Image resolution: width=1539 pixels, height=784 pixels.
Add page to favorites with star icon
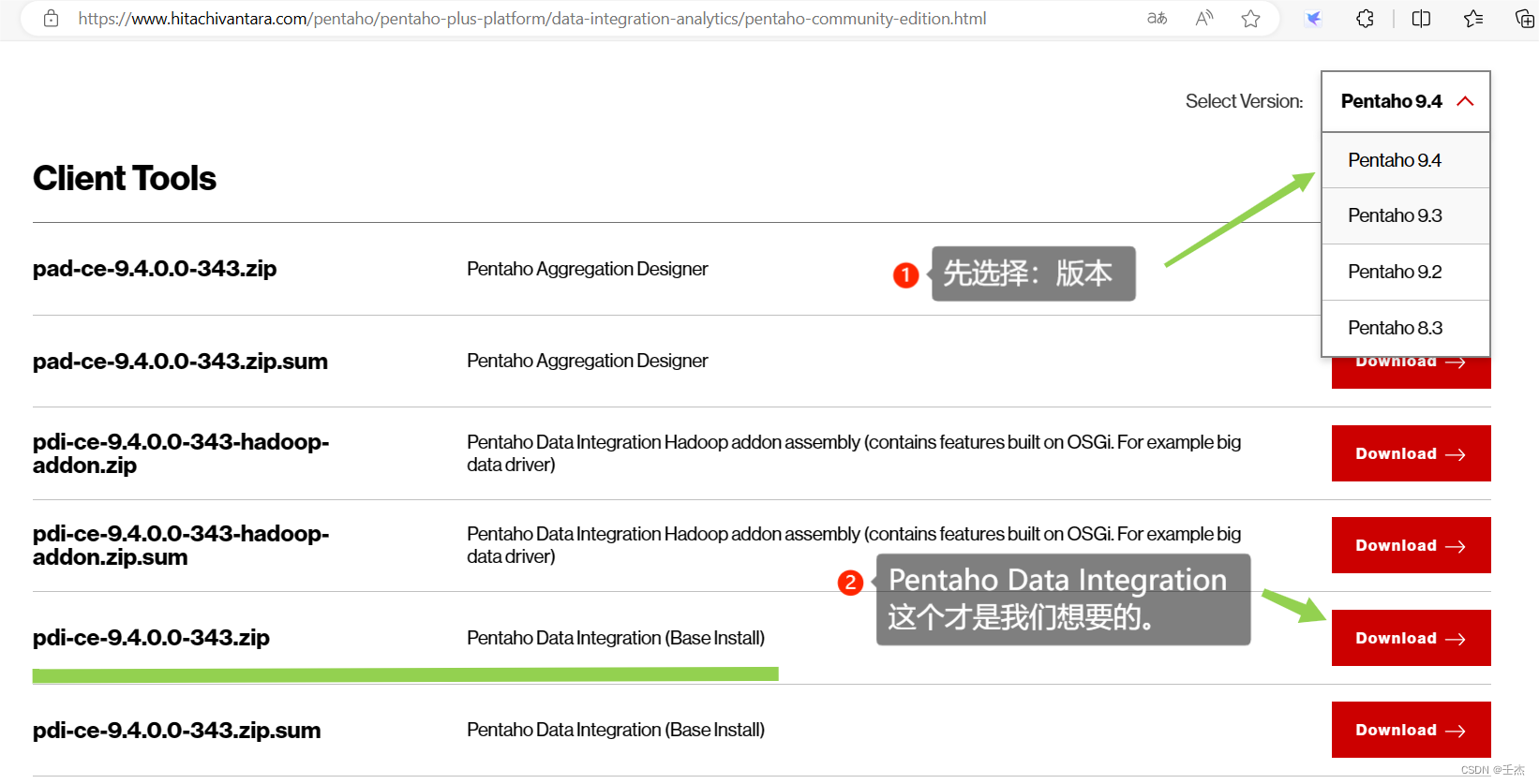coord(1250,19)
